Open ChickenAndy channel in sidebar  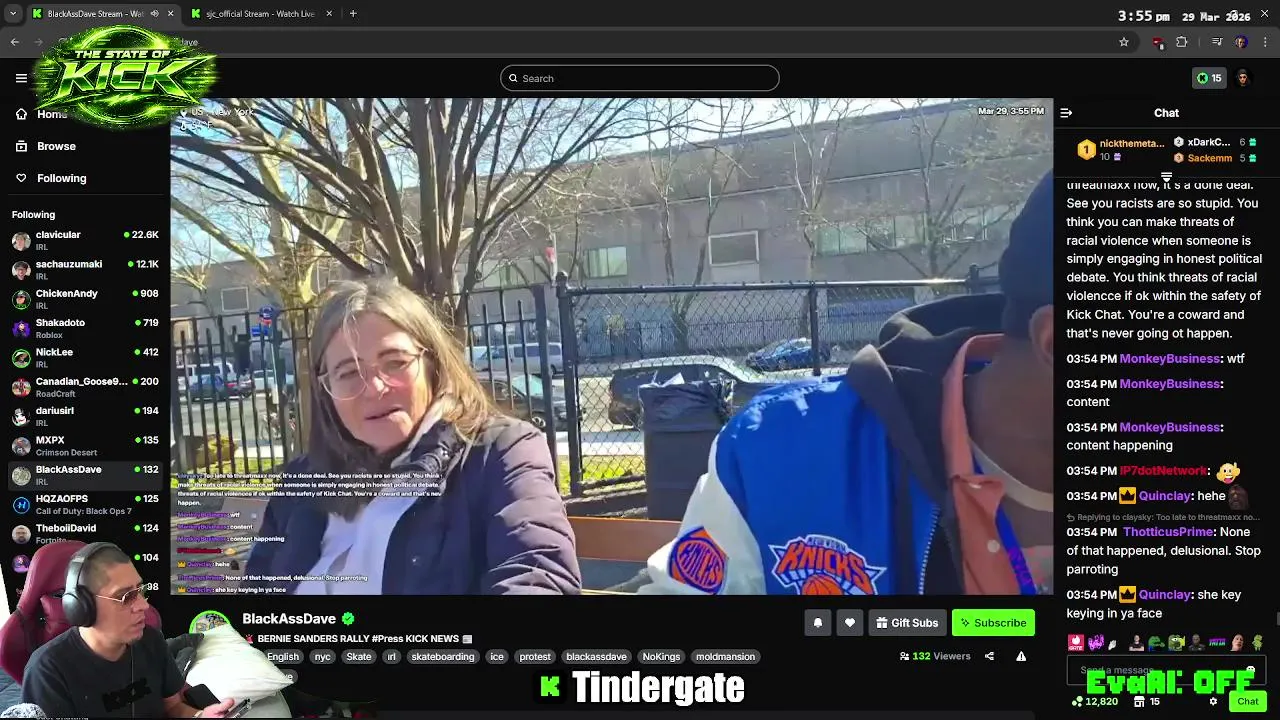[85, 299]
